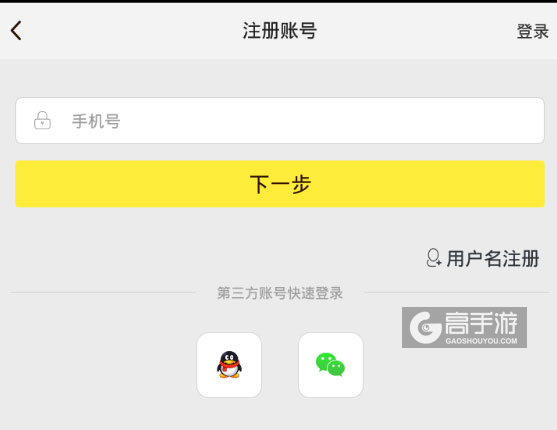Focus the 手机号 input field
Viewport: 557px width, 430px height.
[280, 120]
